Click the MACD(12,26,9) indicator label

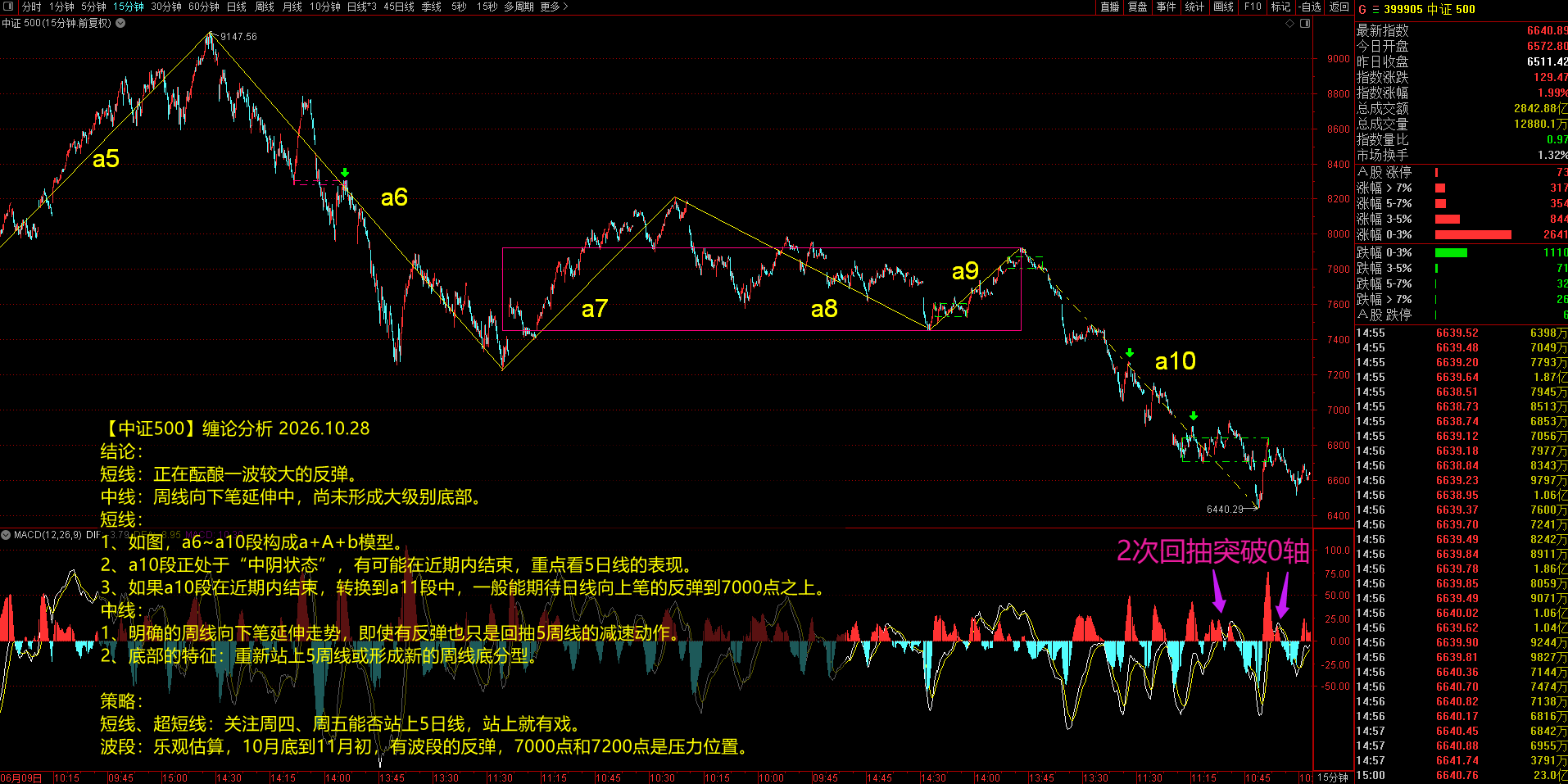[x=48, y=535]
